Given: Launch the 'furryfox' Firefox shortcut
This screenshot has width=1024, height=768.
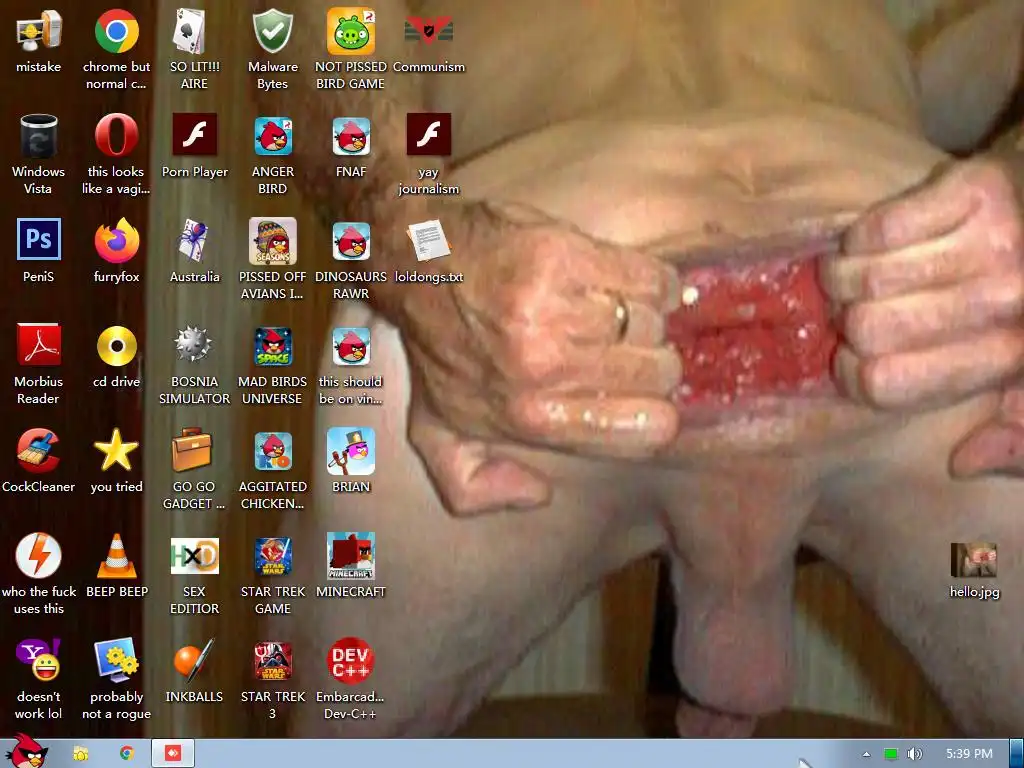Looking at the screenshot, I should click(116, 240).
